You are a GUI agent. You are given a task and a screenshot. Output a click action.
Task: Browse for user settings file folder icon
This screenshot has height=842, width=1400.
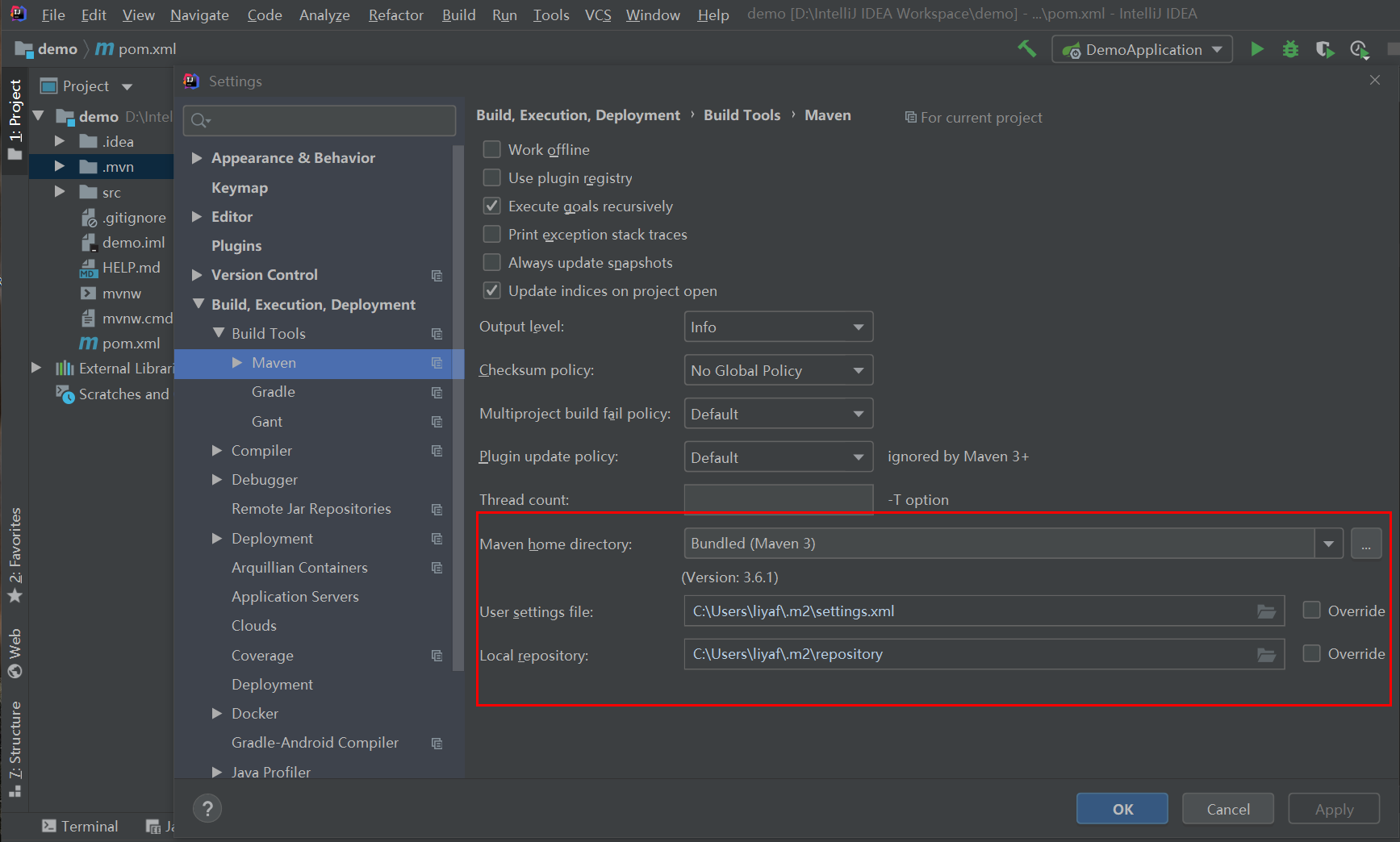(1266, 611)
